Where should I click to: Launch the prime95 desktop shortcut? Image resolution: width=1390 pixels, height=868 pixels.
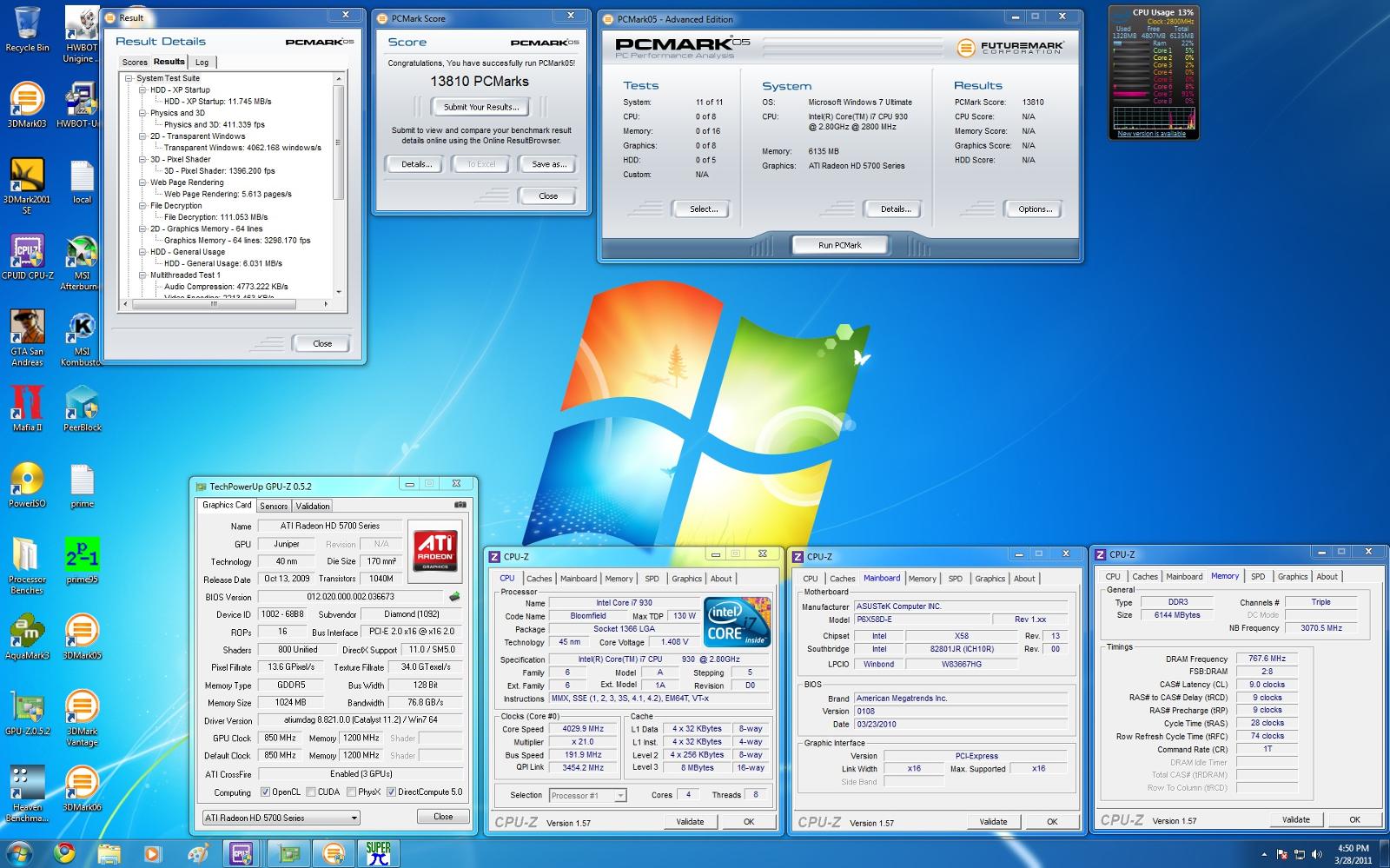pyautogui.click(x=81, y=561)
